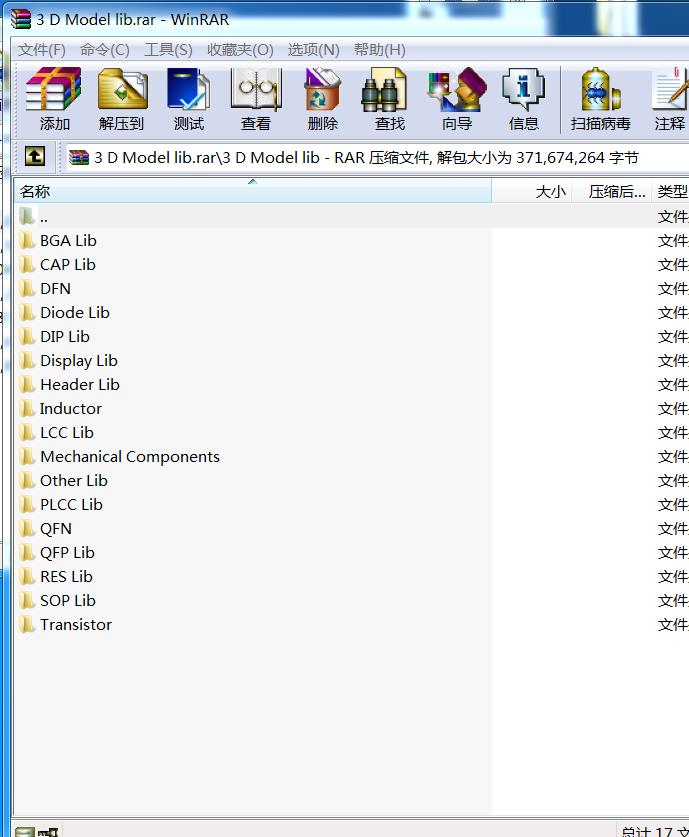Viewport: 689px width, 837px height.
Task: Open the 收藏夹(O) menu
Action: pyautogui.click(x=240, y=50)
